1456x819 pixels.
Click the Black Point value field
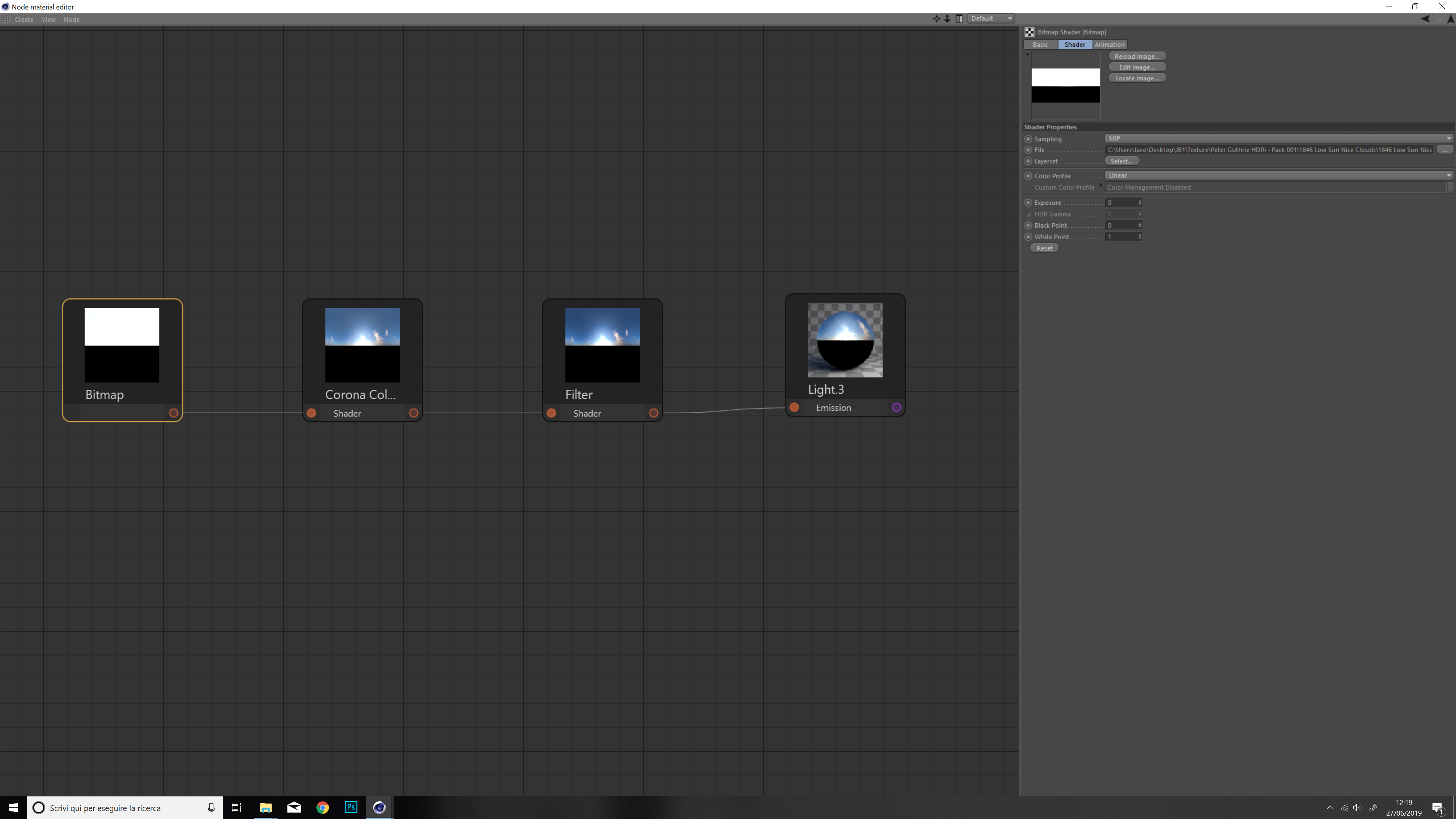tap(1122, 226)
